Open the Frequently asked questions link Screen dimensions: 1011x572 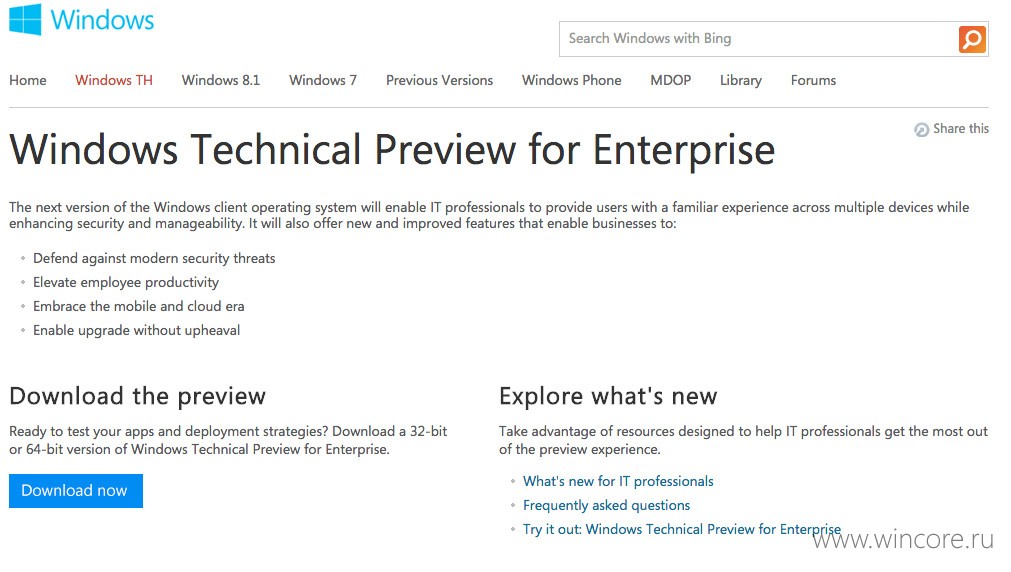coord(606,505)
